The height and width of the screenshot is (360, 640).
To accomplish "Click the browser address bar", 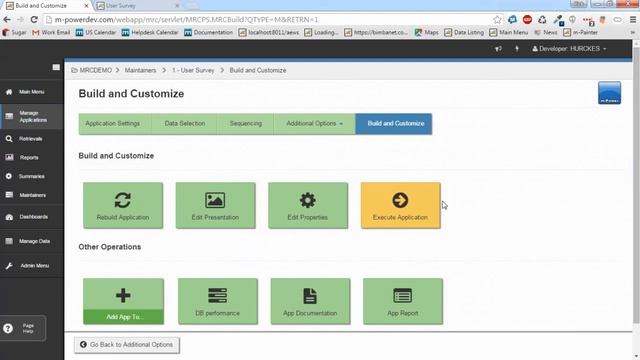I will click(x=267, y=20).
